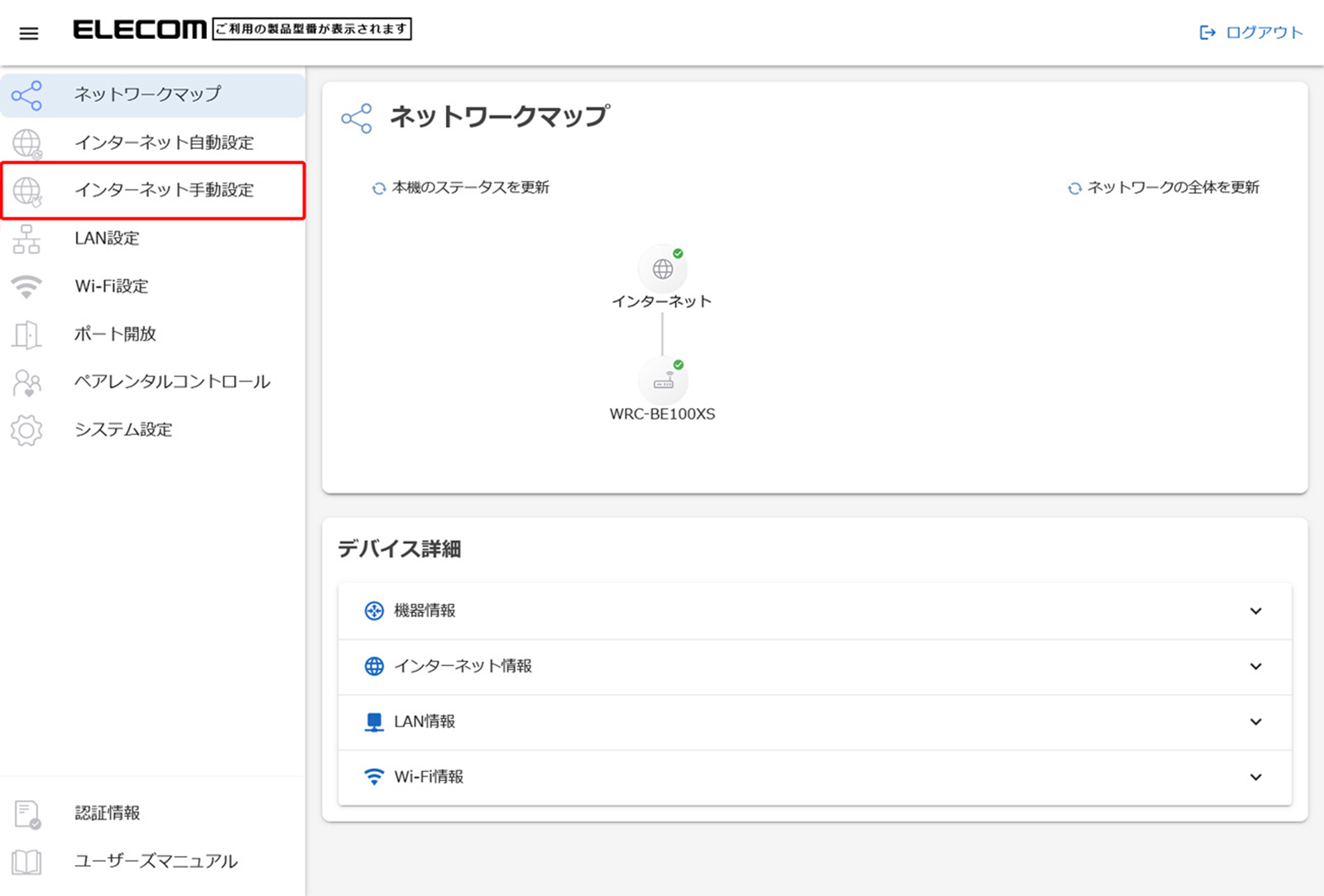
Task: Open 認証情報 at the sidebar bottom
Action: (x=108, y=813)
